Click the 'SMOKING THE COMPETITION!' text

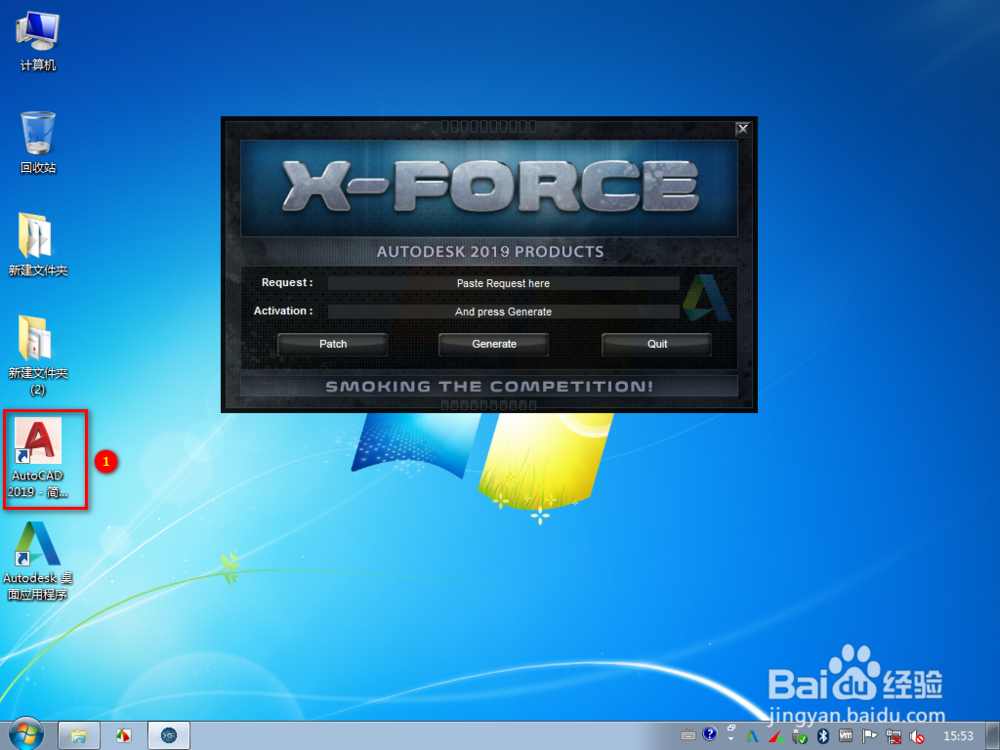tap(489, 386)
